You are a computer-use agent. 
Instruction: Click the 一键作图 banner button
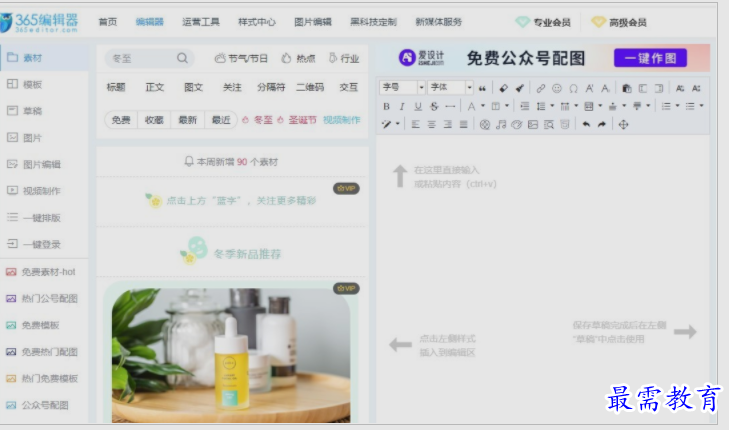(650, 58)
